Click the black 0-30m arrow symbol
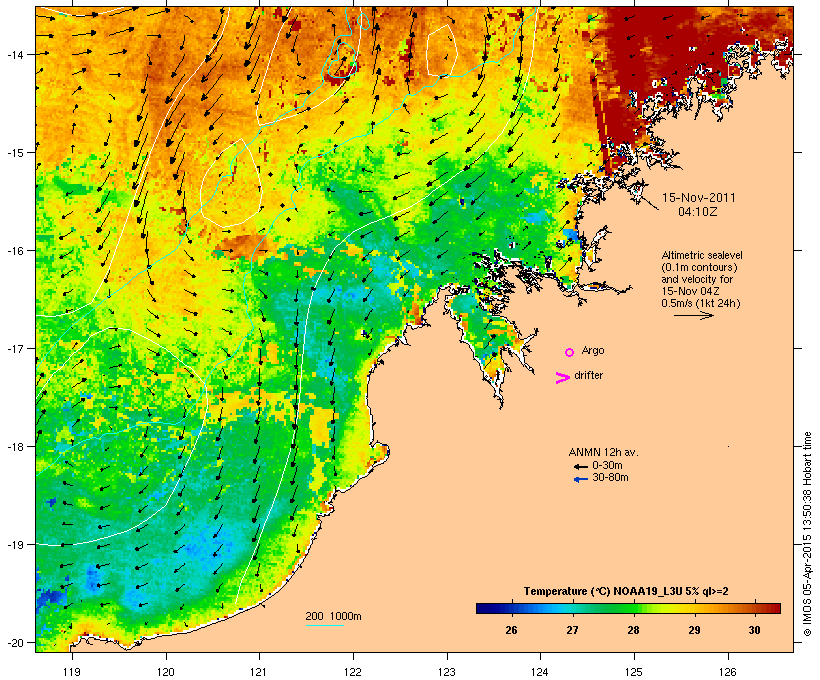The image size is (820, 680). click(x=580, y=467)
